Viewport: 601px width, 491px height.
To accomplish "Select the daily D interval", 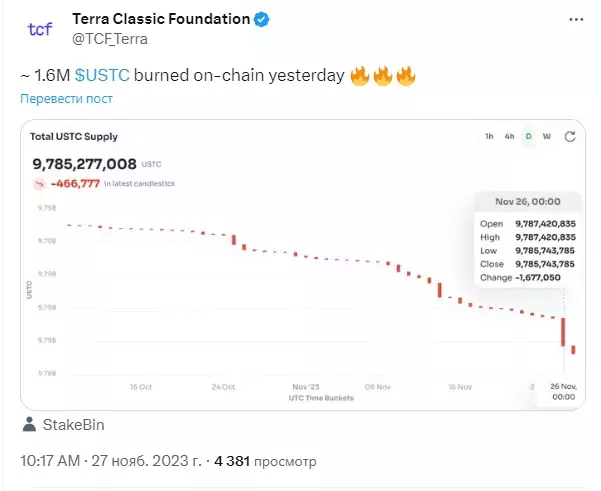I will click(529, 136).
